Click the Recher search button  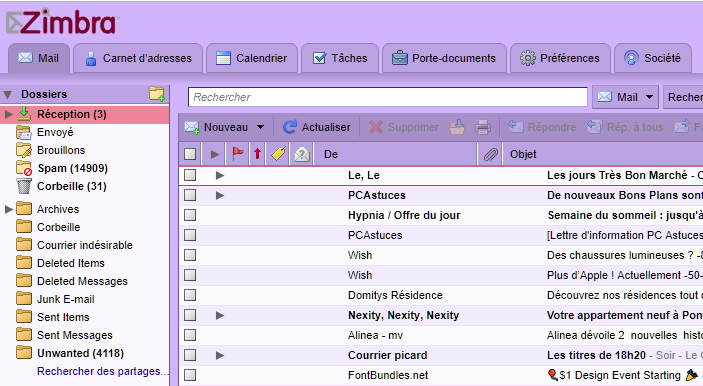(683, 97)
